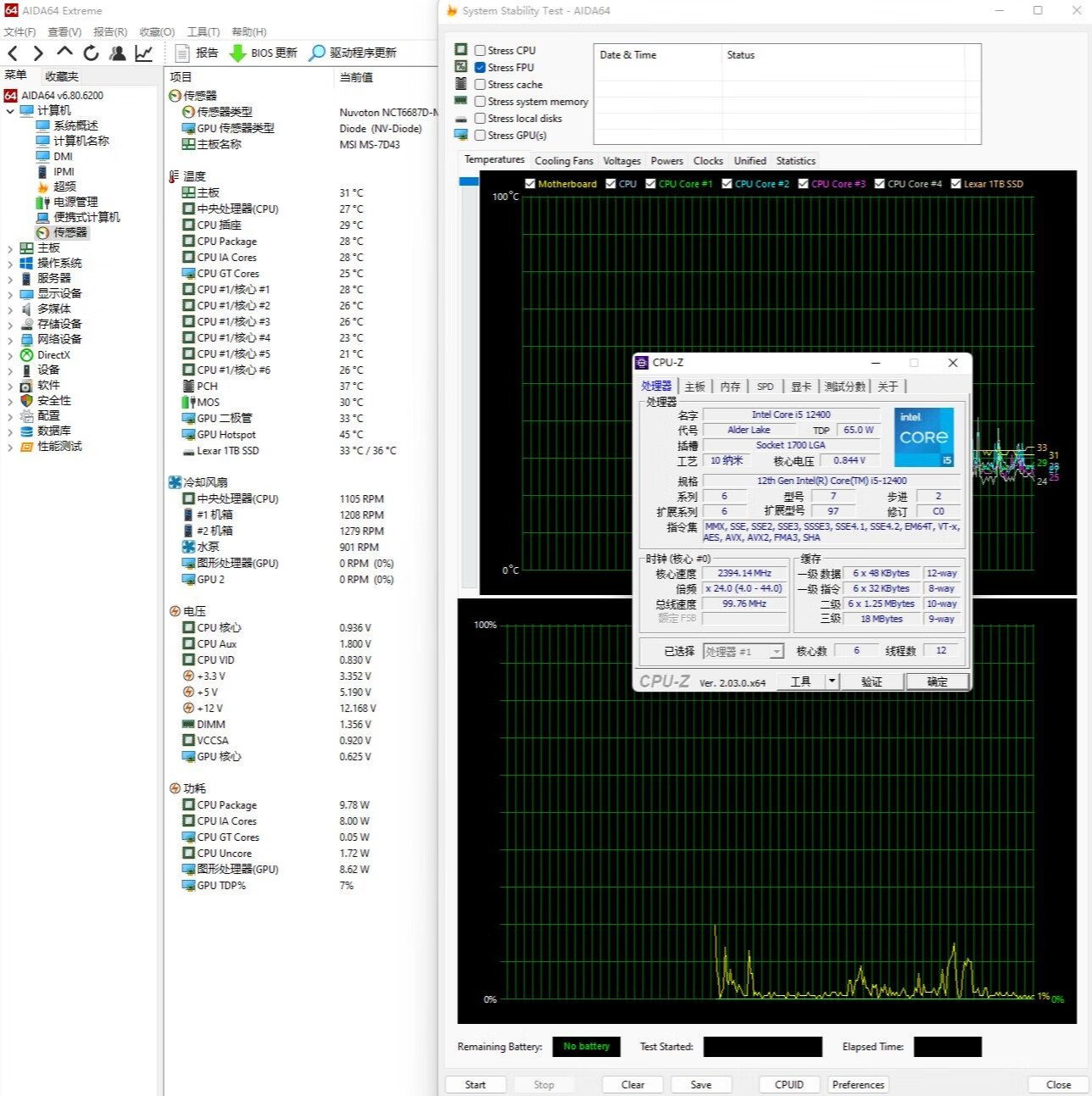Open 显卡 tab in CPU-Z
The height and width of the screenshot is (1096, 1092).
pyautogui.click(x=800, y=387)
